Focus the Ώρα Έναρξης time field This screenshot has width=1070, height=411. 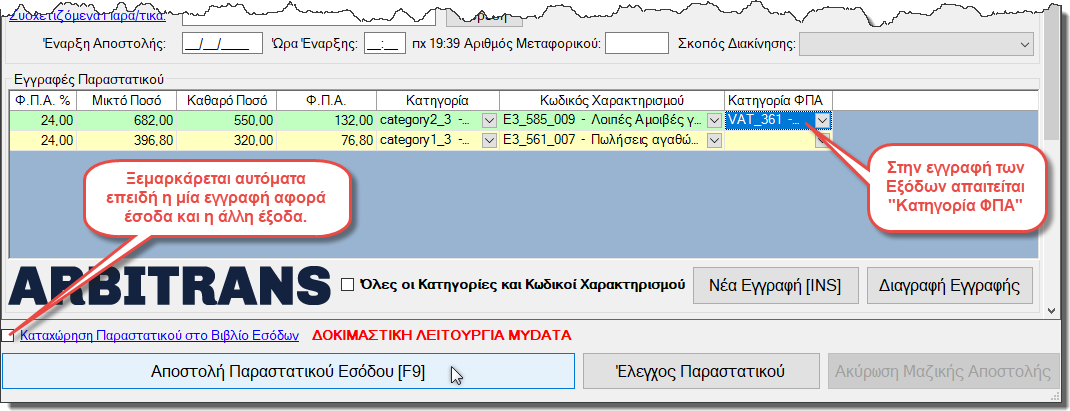(384, 44)
